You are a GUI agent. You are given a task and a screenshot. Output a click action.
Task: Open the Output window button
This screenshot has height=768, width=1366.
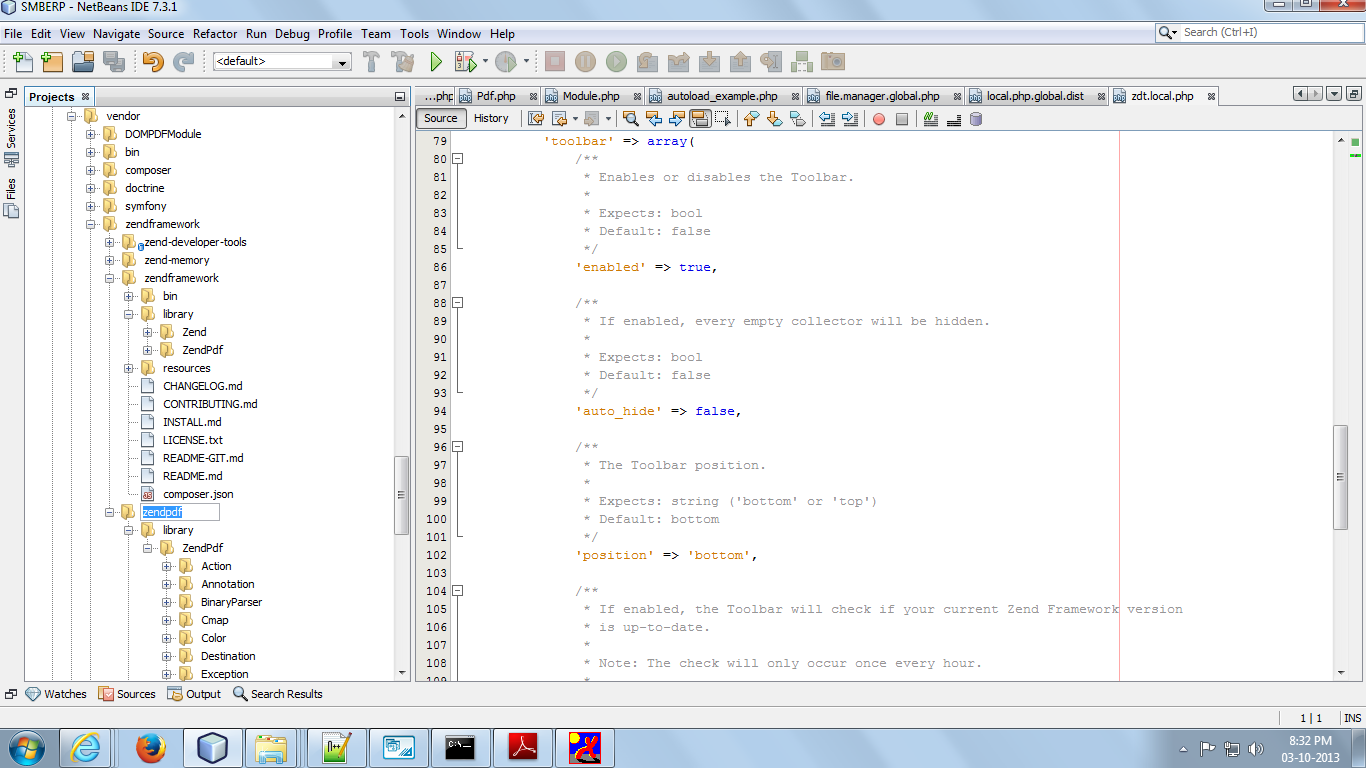pyautogui.click(x=194, y=694)
